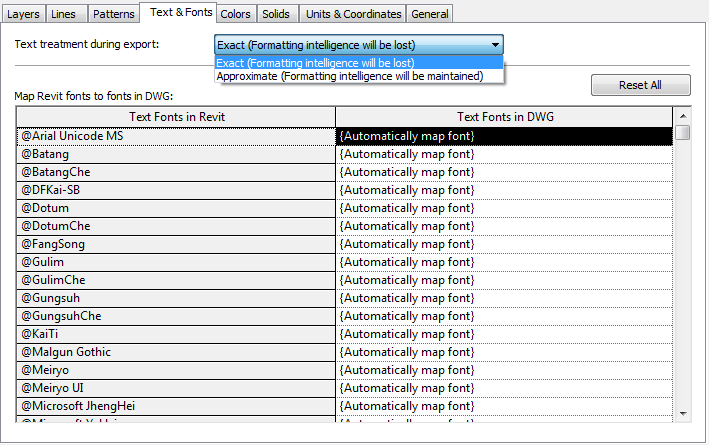Open DWG font mapping for @Malgun Gothic

click(x=504, y=352)
